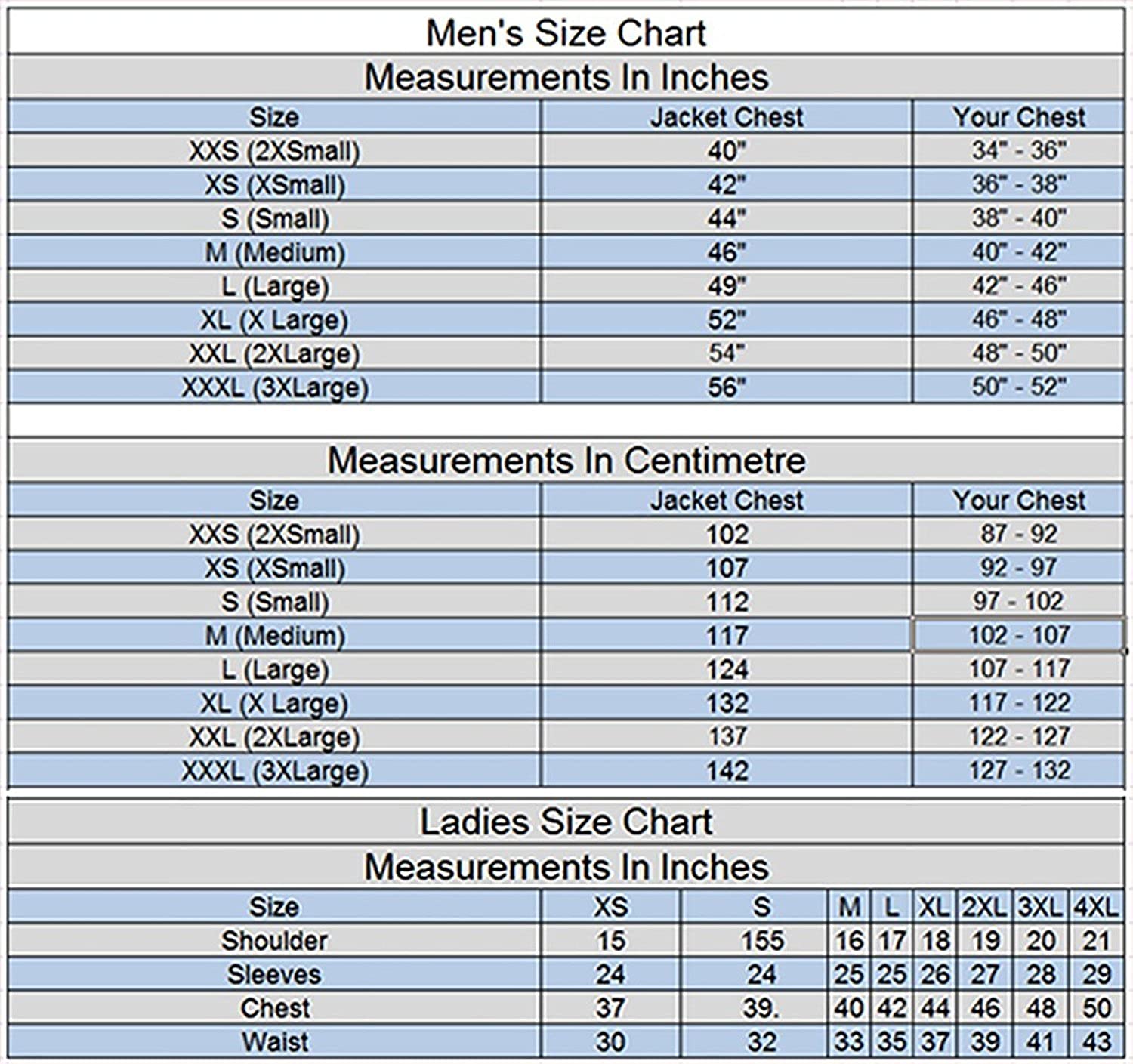This screenshot has height=1064, width=1133.
Task: Click the "Measurements In Centimetre" header
Action: (566, 461)
